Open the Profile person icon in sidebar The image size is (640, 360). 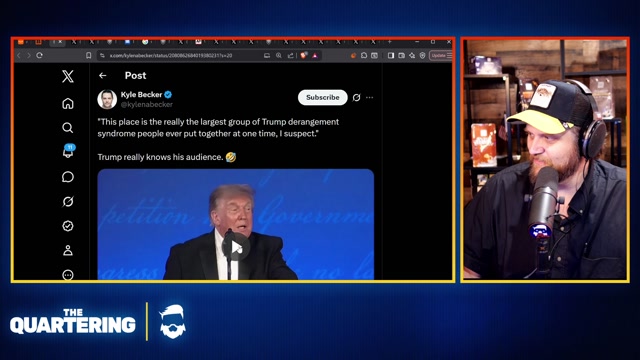tap(68, 250)
